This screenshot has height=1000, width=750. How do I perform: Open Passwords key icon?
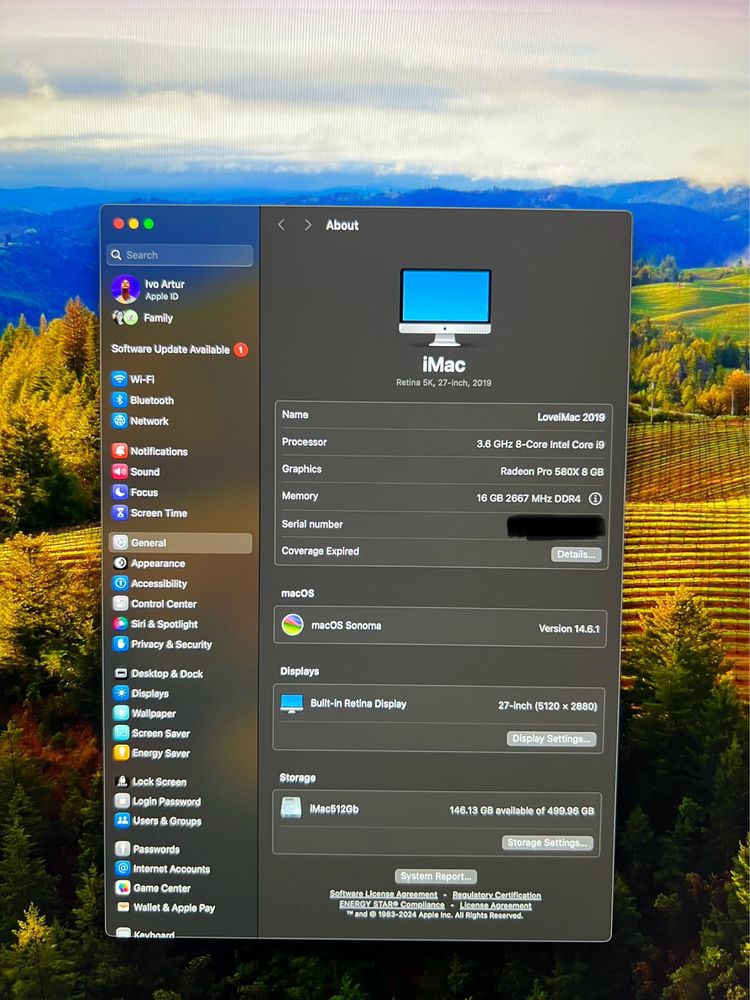coord(122,849)
